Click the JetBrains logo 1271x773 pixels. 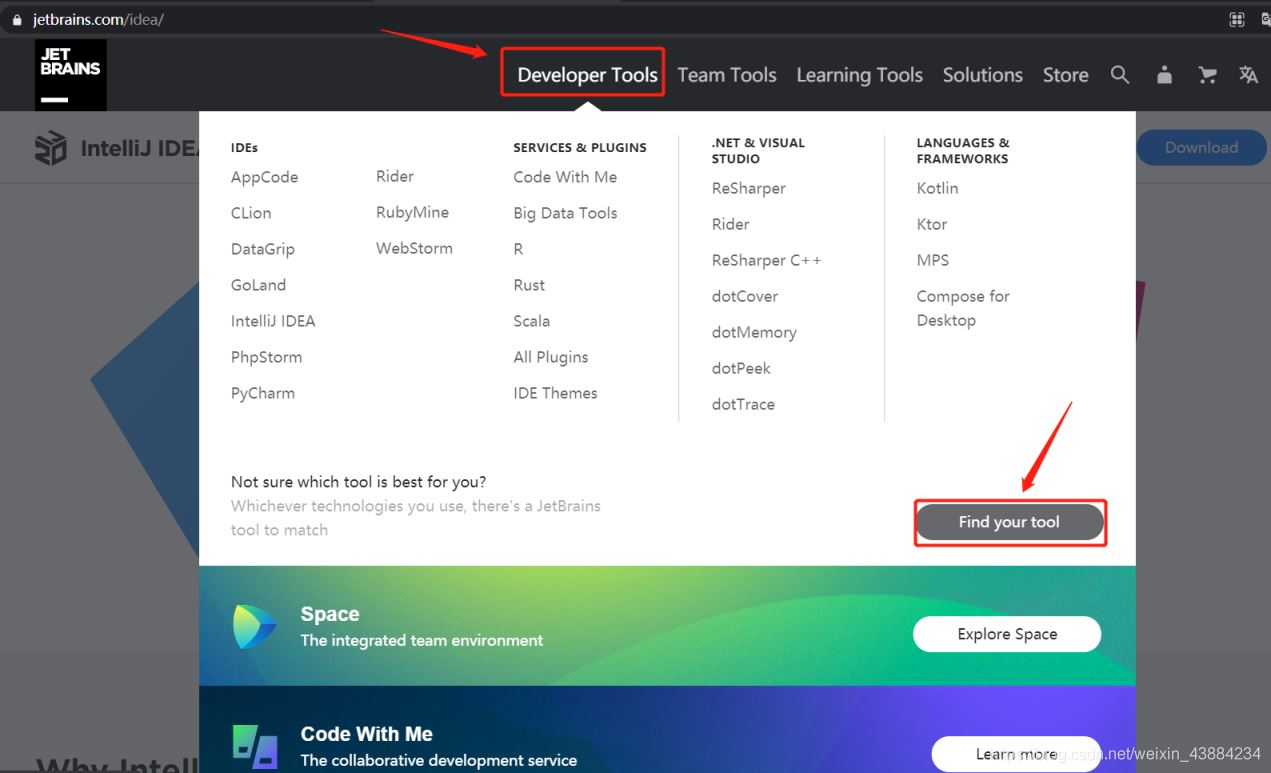click(x=70, y=74)
